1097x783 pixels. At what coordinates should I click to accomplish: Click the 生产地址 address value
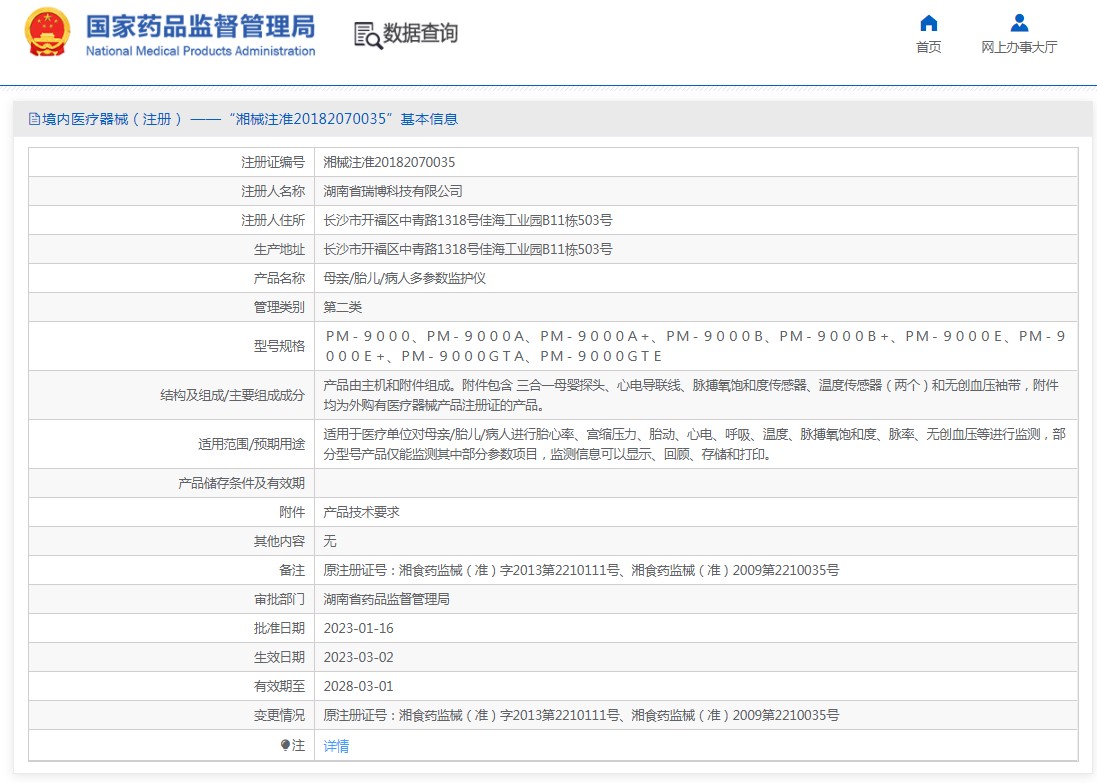[x=467, y=249]
